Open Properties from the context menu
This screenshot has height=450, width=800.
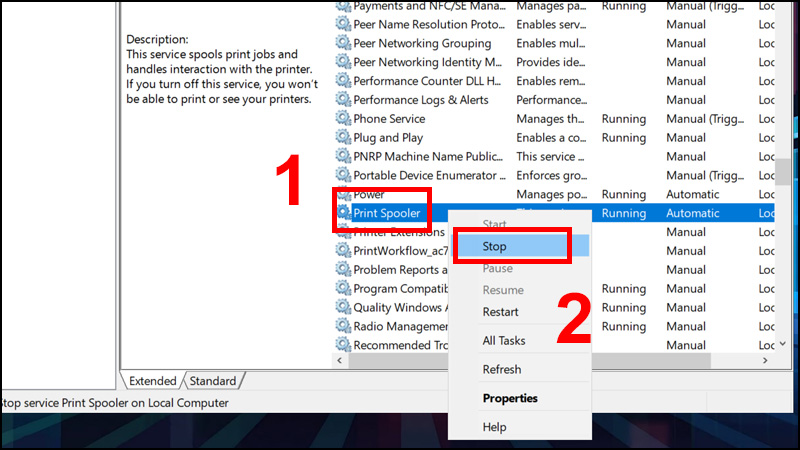point(510,398)
